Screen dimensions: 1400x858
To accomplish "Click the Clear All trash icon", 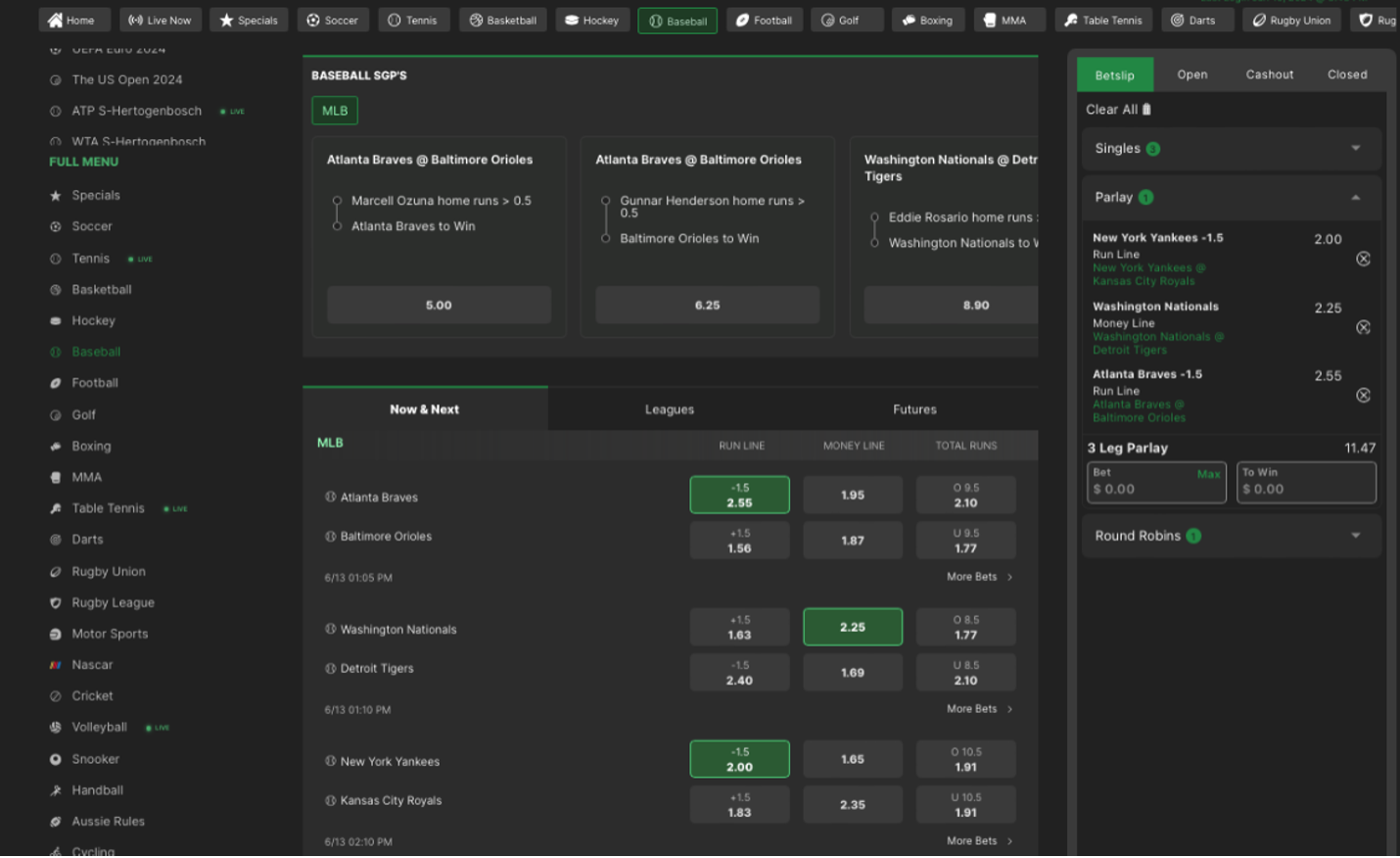I will coord(1146,110).
